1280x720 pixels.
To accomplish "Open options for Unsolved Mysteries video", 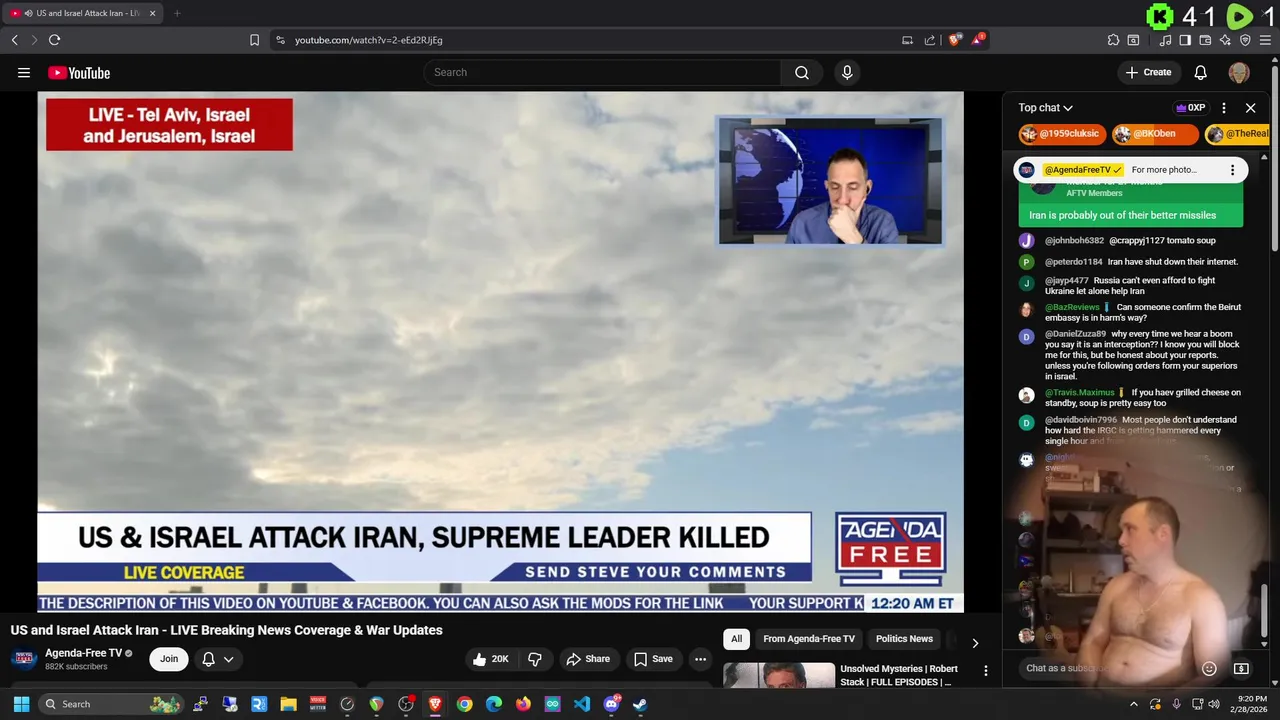I will (985, 671).
